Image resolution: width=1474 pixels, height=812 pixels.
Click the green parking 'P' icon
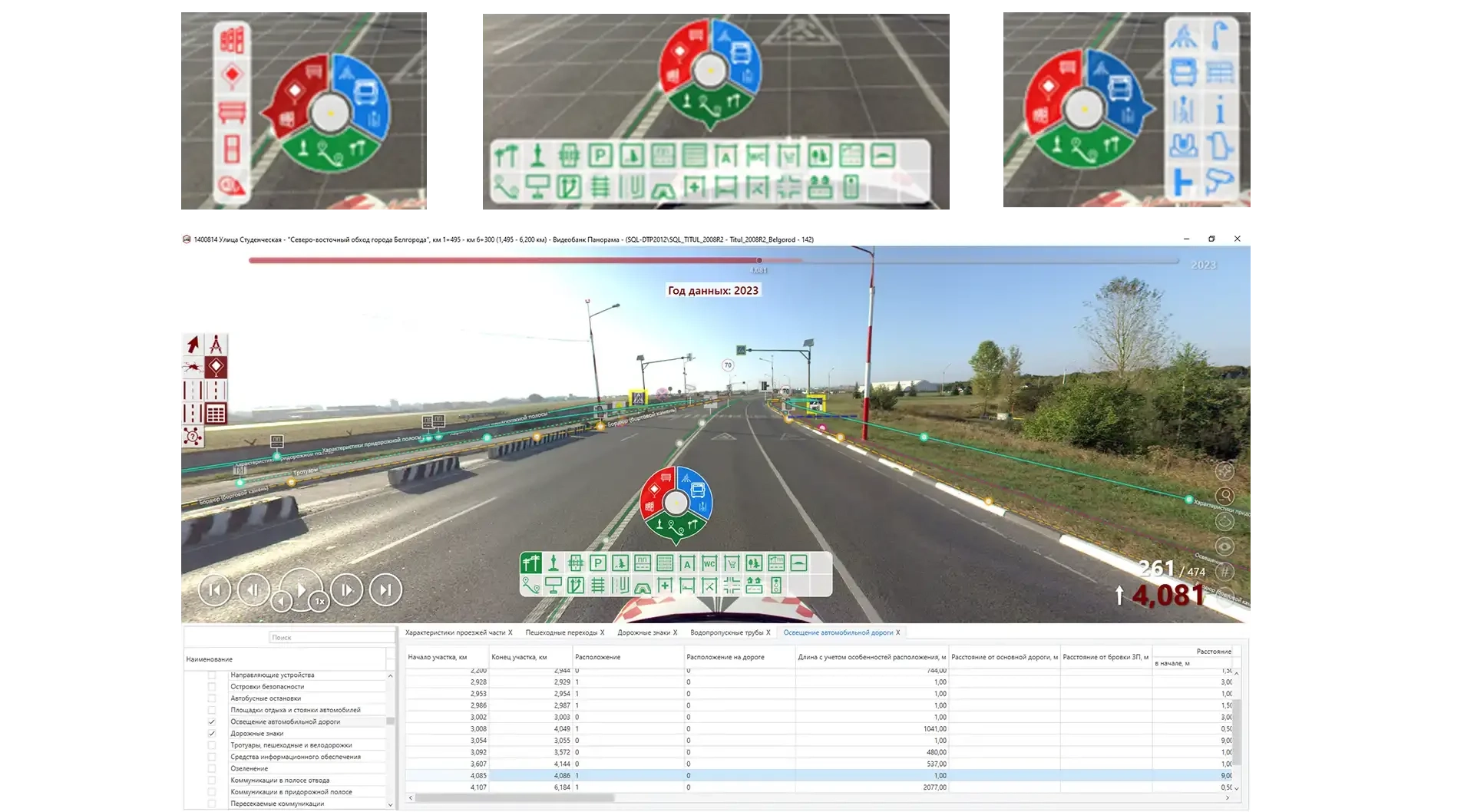coord(597,563)
